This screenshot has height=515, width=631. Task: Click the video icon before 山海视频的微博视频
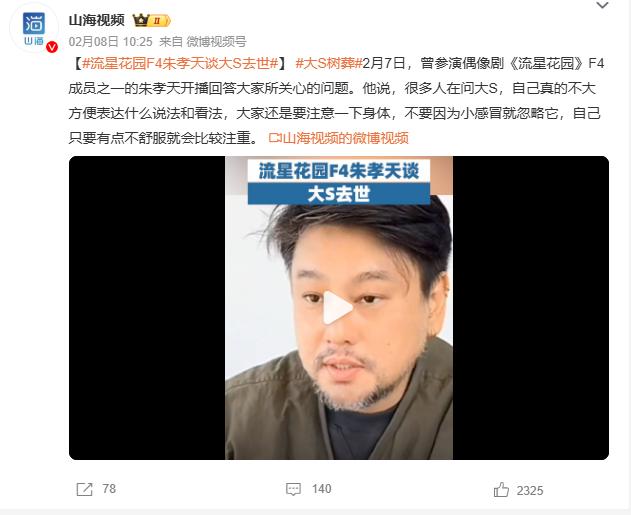pos(275,138)
